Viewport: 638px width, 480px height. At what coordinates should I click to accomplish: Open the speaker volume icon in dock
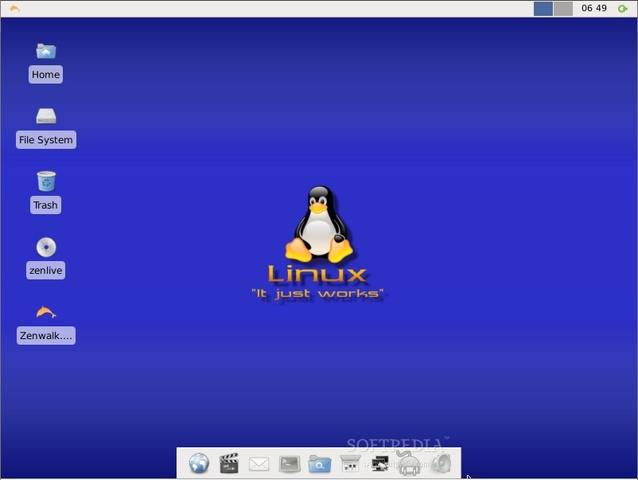coord(441,464)
